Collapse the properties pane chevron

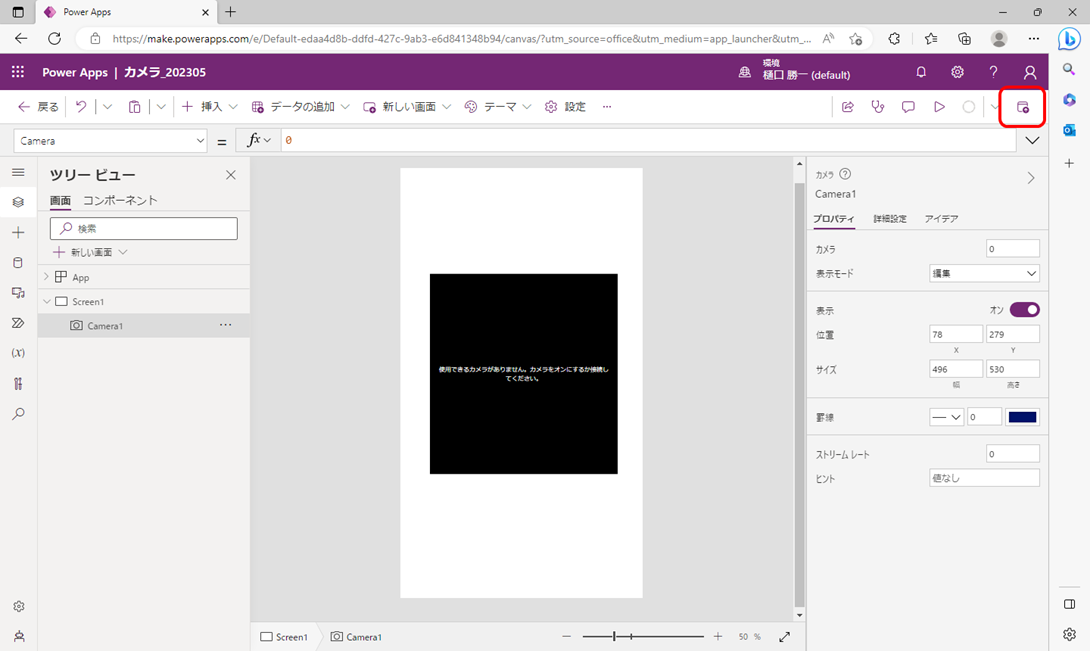(x=1031, y=178)
